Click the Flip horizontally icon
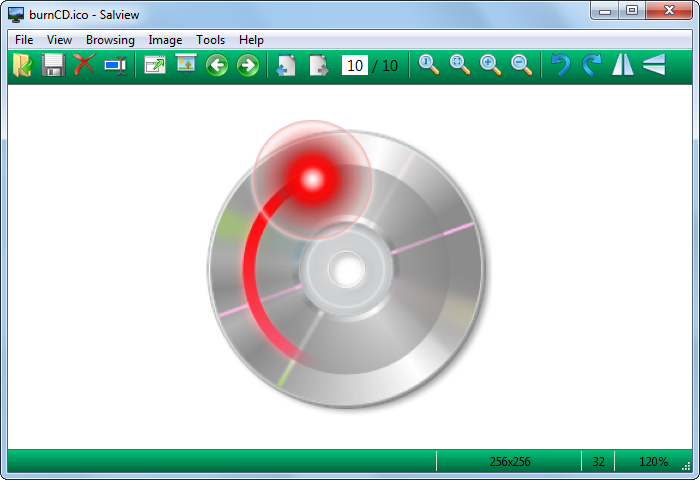This screenshot has width=700, height=480. 623,65
